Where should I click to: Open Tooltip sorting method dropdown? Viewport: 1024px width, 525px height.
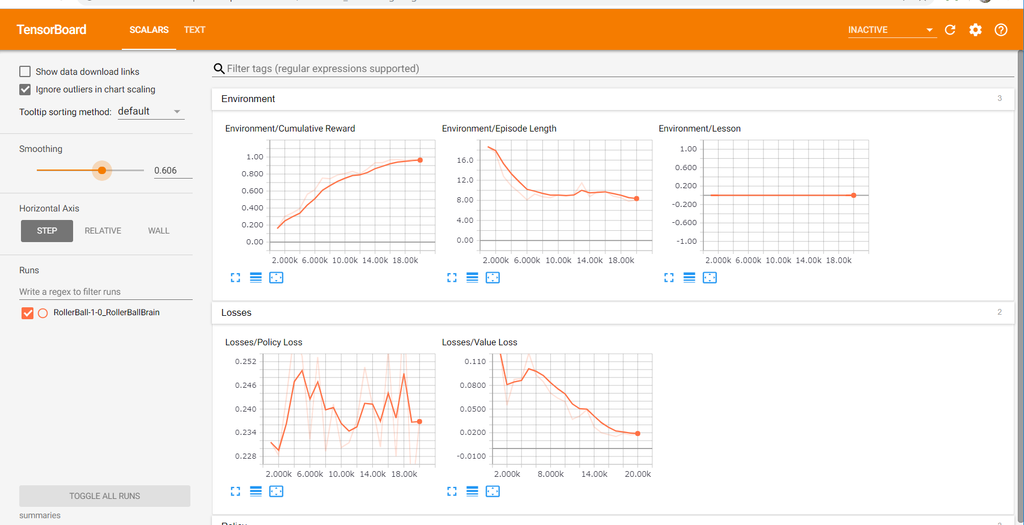click(x=151, y=112)
